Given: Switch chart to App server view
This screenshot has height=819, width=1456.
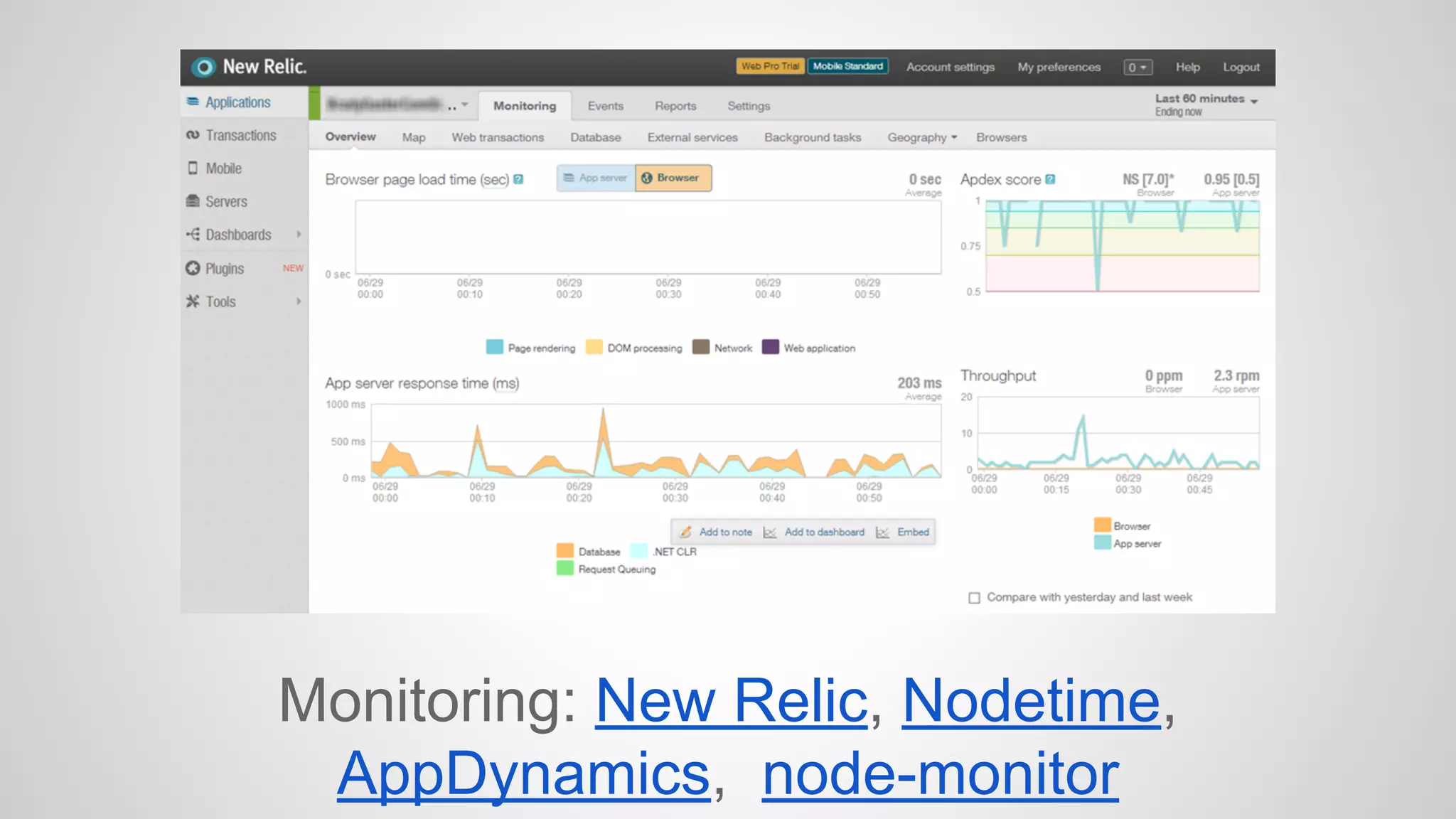Looking at the screenshot, I should [596, 178].
